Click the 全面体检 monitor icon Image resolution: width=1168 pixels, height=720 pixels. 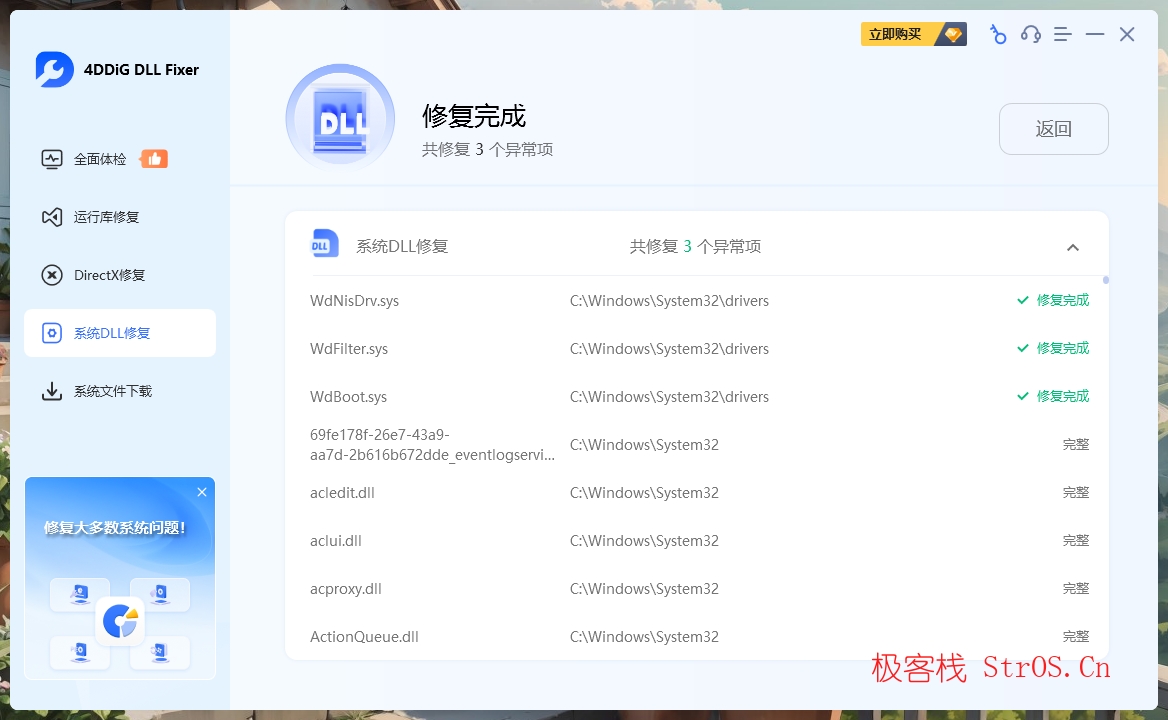pos(51,159)
